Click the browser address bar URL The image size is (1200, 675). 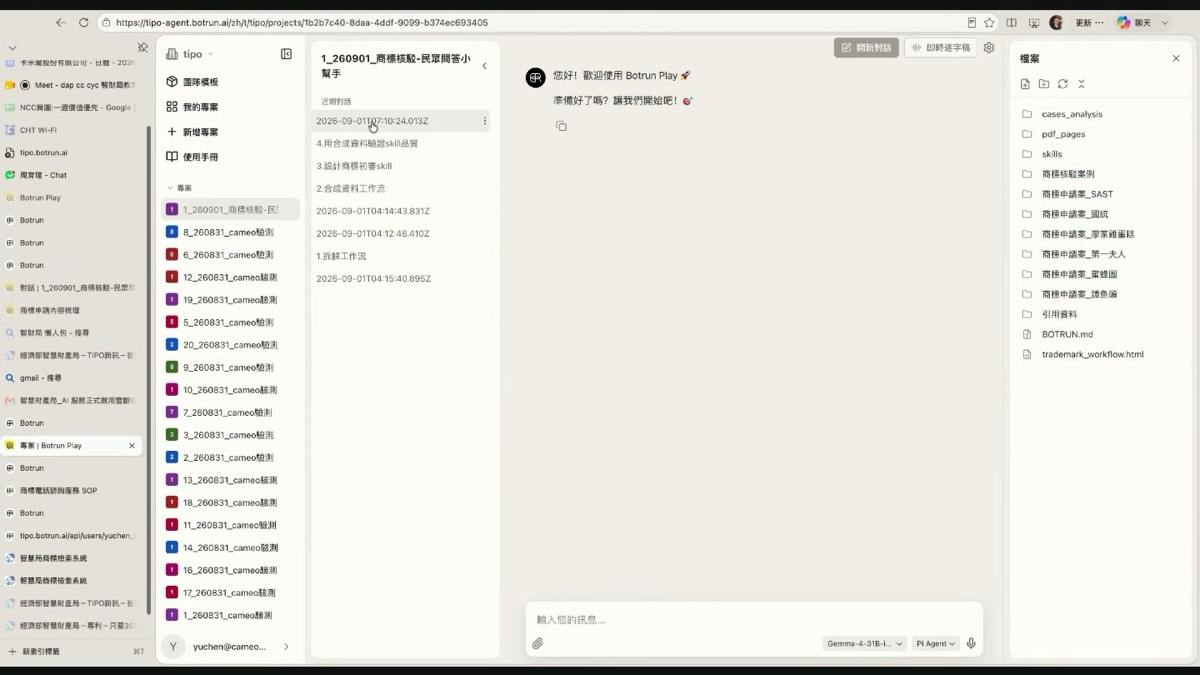(301, 22)
